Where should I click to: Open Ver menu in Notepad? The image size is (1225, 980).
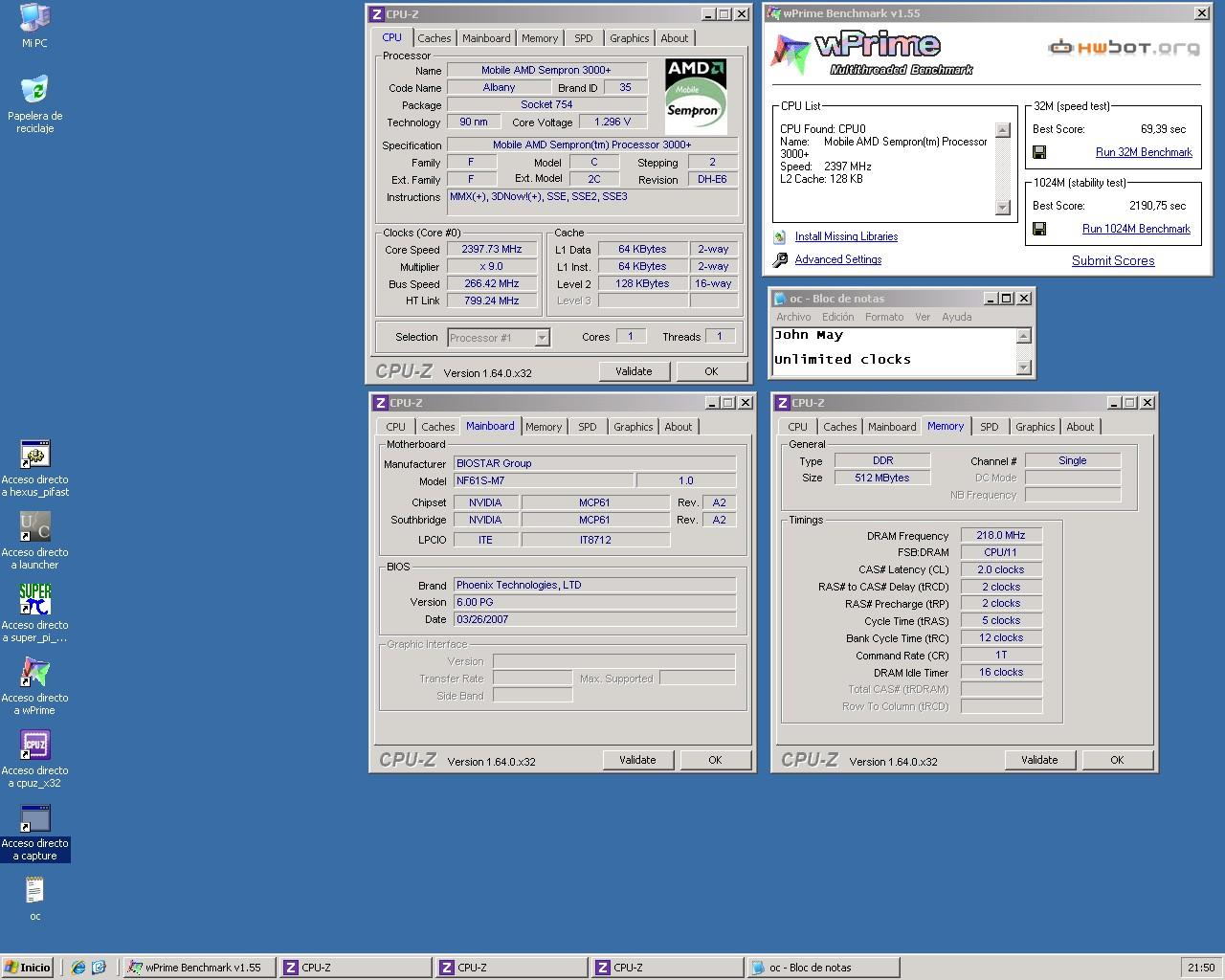point(923,317)
